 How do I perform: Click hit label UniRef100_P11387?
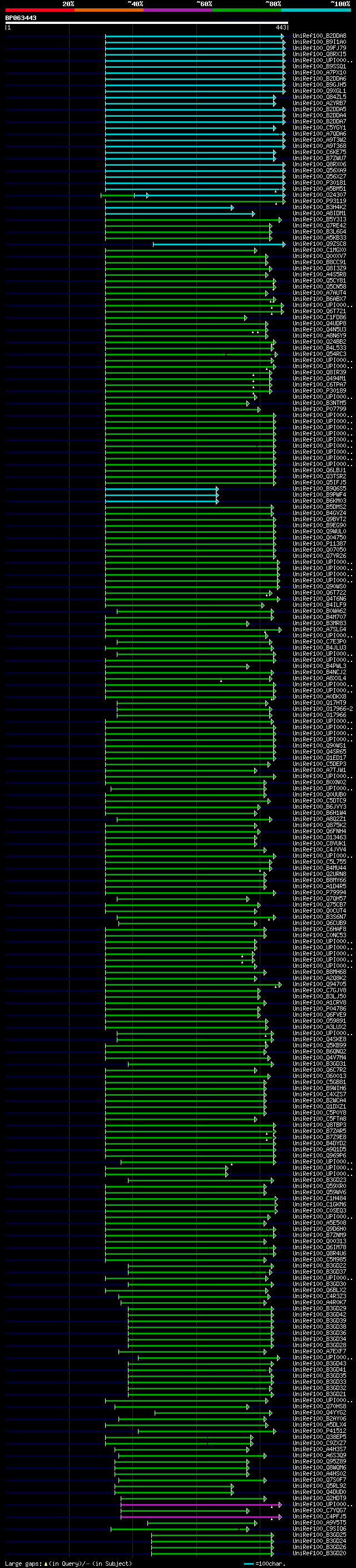click(x=319, y=543)
